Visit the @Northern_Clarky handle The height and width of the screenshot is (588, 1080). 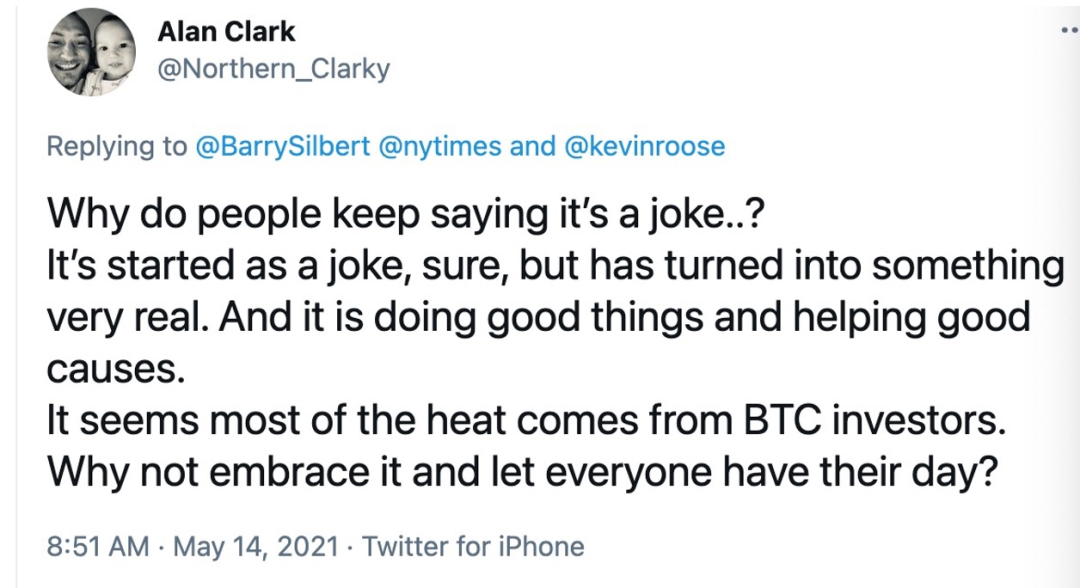[273, 69]
